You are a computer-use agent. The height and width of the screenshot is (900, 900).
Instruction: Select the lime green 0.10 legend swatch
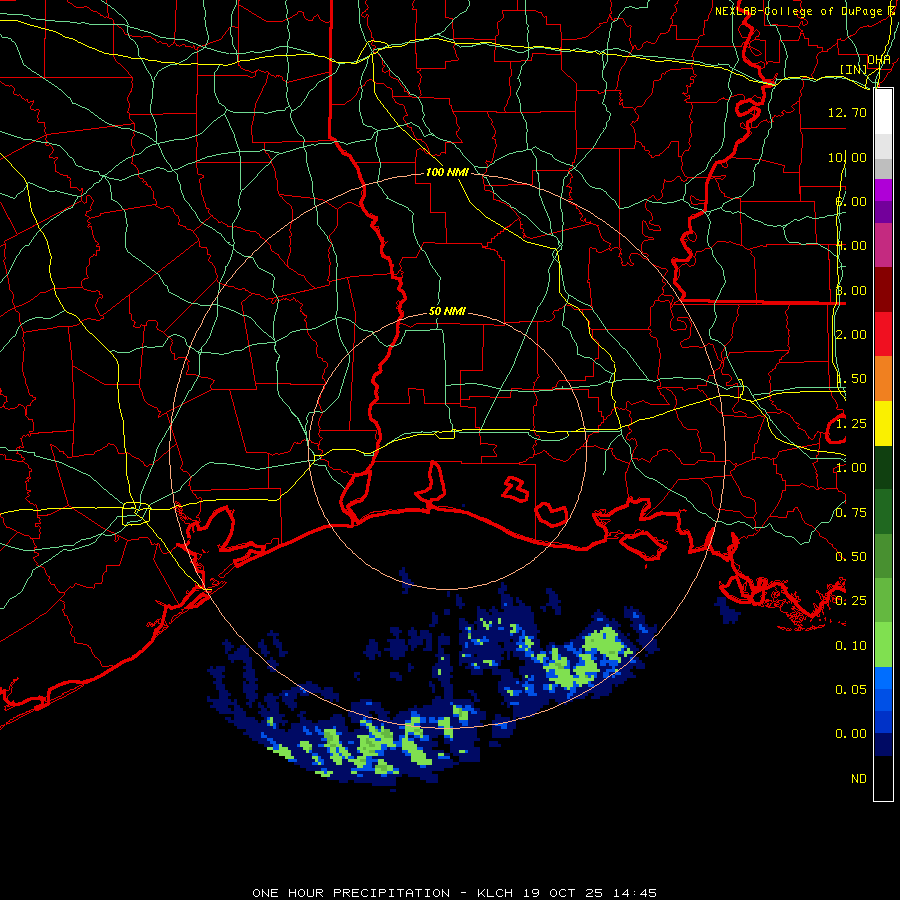(x=883, y=645)
